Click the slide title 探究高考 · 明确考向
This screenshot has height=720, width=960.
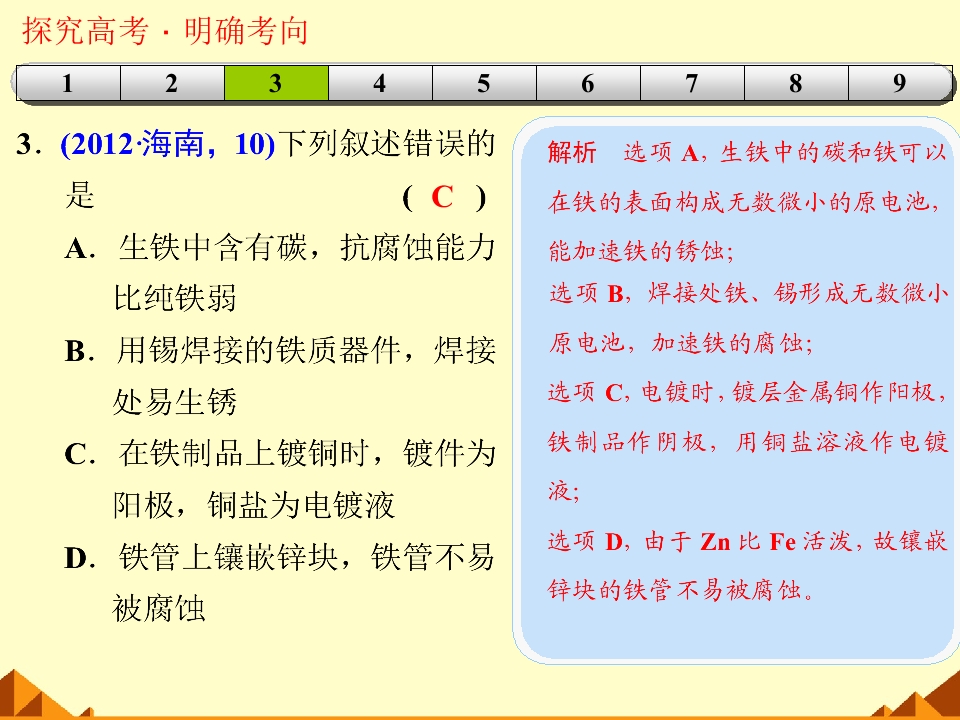coord(165,30)
